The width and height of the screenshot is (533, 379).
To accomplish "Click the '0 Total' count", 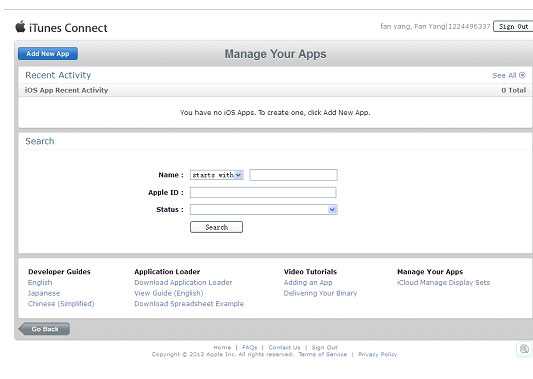I will tap(514, 90).
